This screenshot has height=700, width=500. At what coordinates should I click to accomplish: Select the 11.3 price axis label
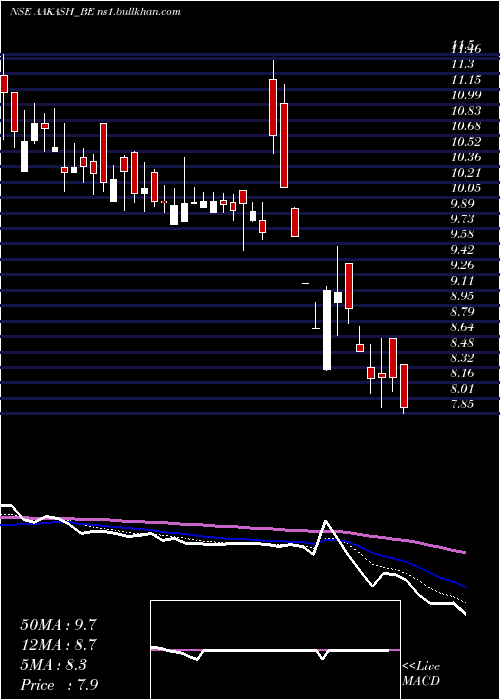462,64
